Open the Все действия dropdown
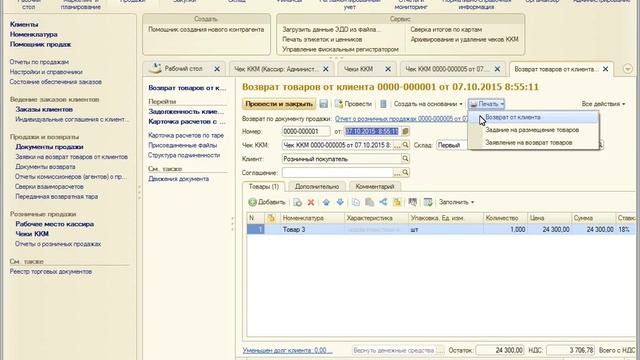The image size is (640, 360). click(x=603, y=104)
